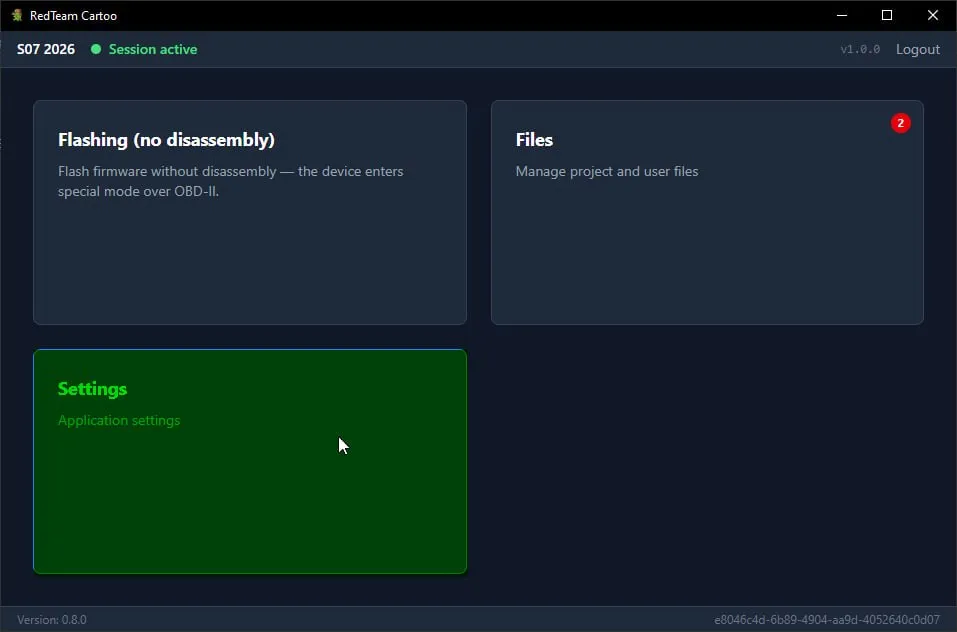This screenshot has width=957, height=632.
Task: Click the 'v1.0.0' version label
Action: [860, 49]
